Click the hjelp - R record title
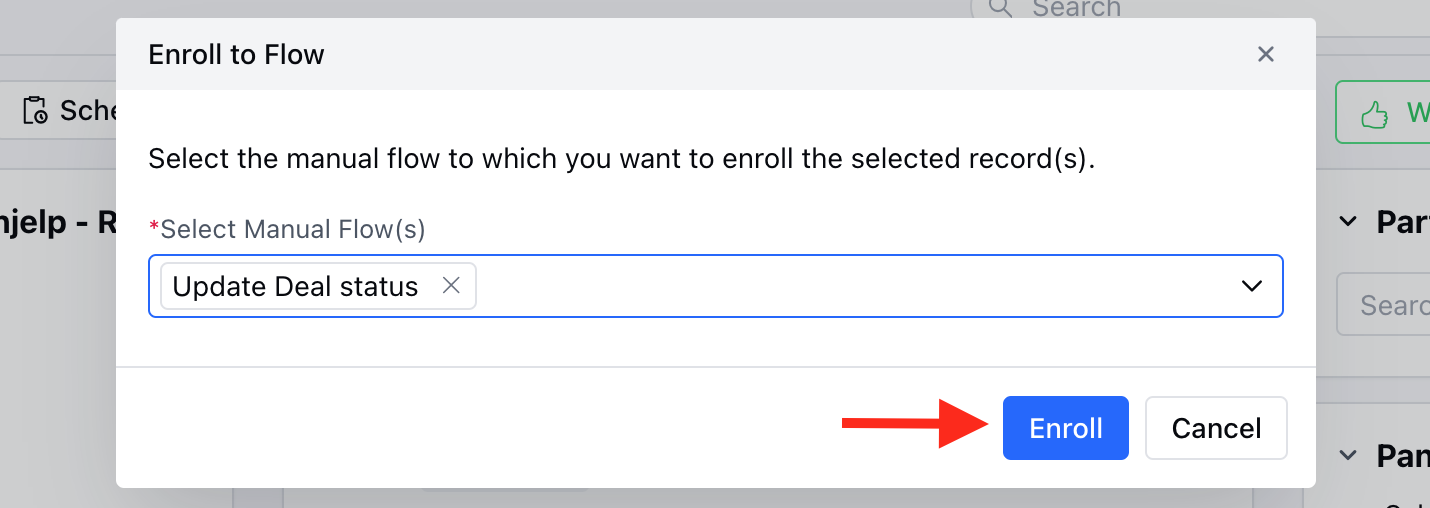1430x508 pixels. point(58,222)
